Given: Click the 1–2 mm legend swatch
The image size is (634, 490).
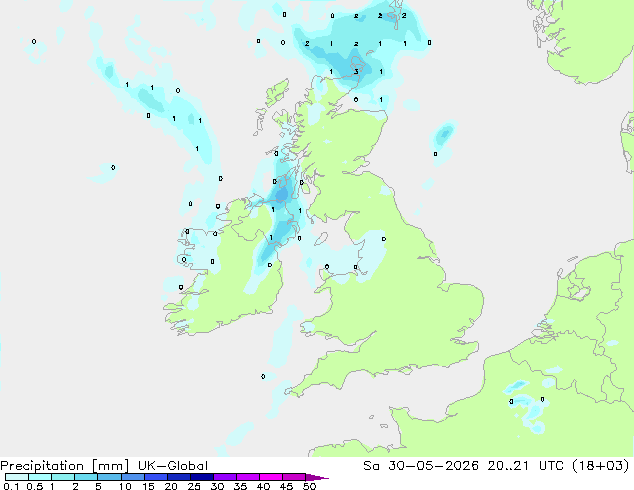Looking at the screenshot, I should (63, 477).
